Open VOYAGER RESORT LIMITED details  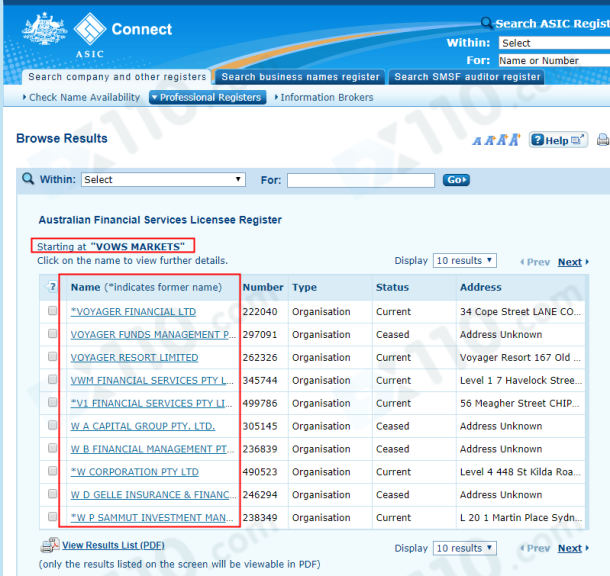134,358
